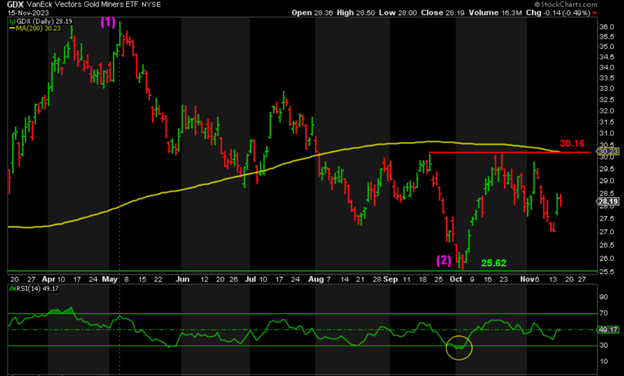Click the High 28.50 value
Screen dimensions: 624x376
coord(356,13)
